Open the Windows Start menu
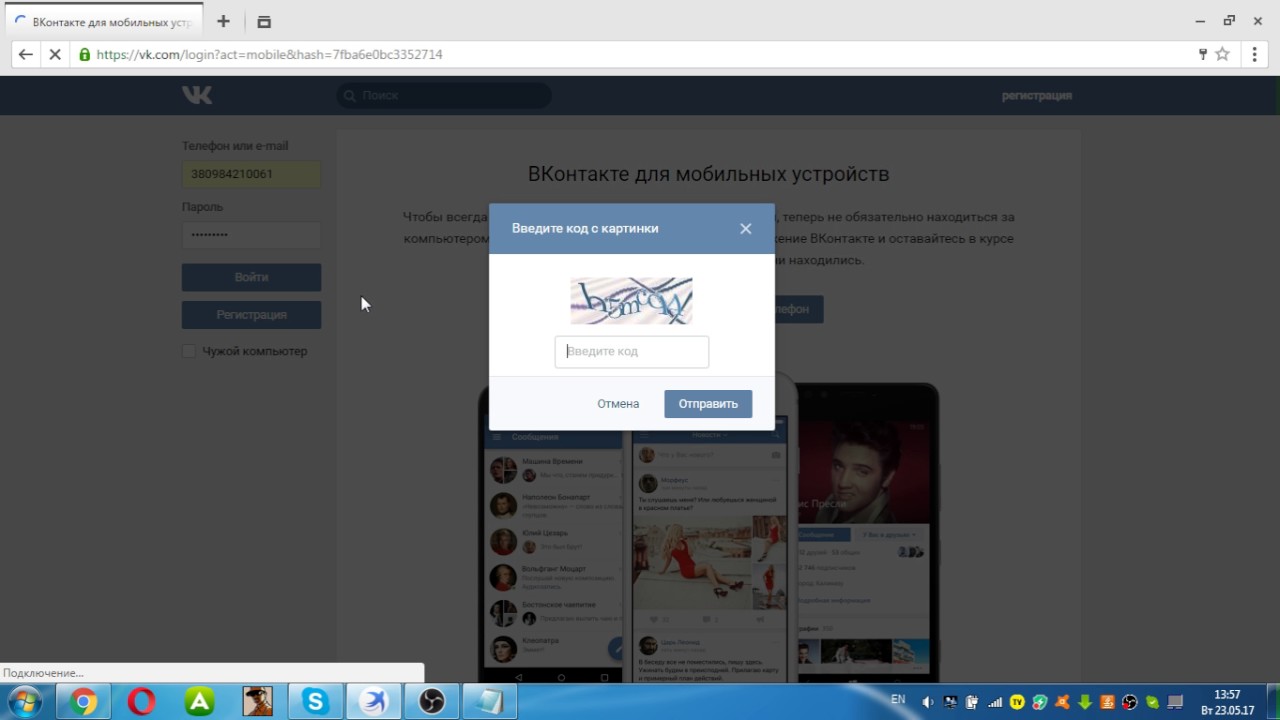1280x720 pixels. pos(25,702)
